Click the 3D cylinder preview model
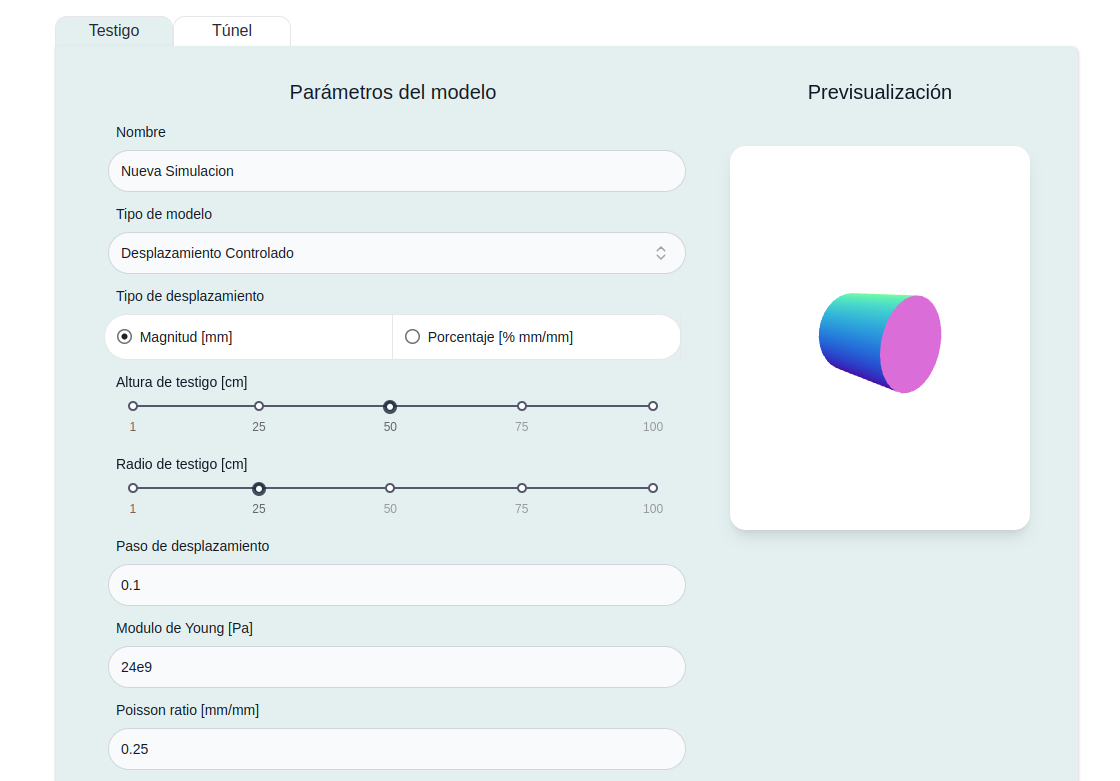Viewport: 1120px width, 781px height. coord(879,342)
